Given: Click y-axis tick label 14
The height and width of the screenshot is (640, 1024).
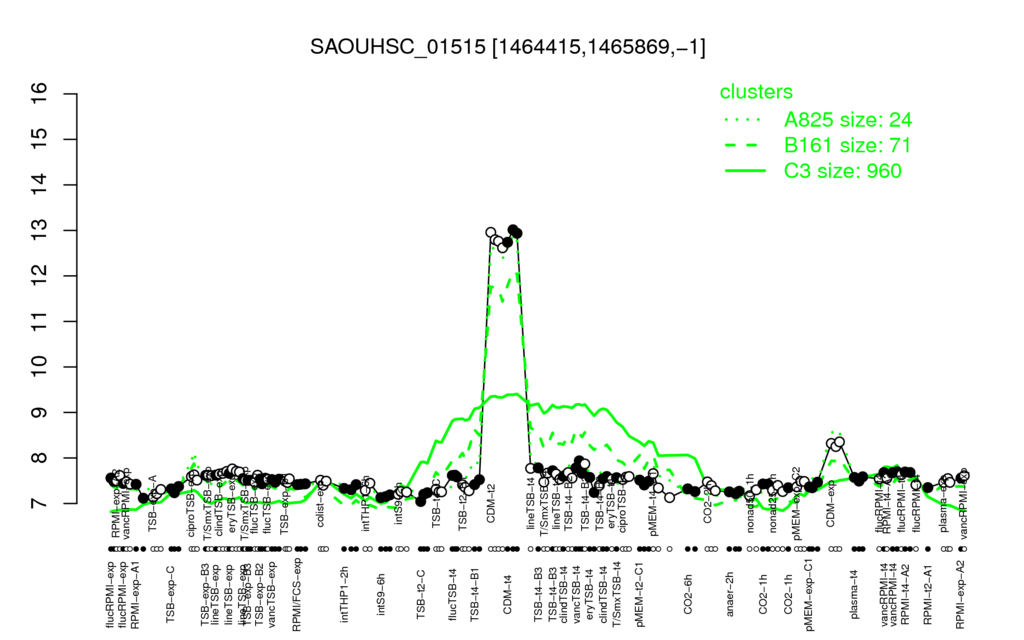Looking at the screenshot, I should (x=40, y=185).
